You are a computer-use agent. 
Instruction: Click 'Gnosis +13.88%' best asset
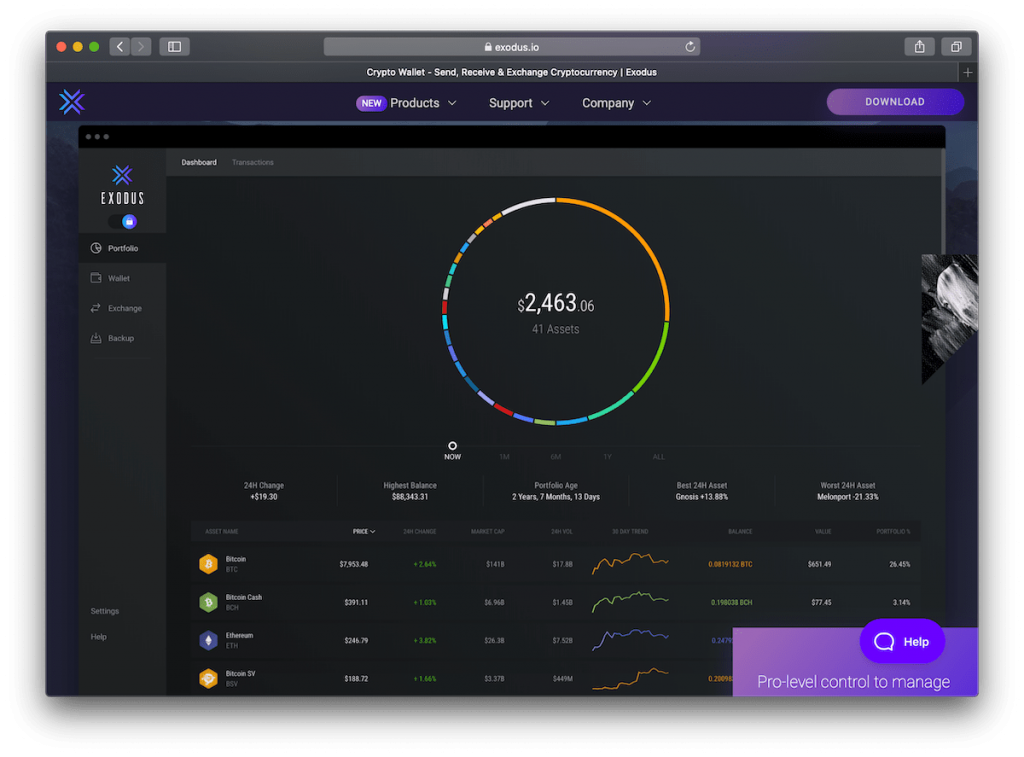pos(702,497)
